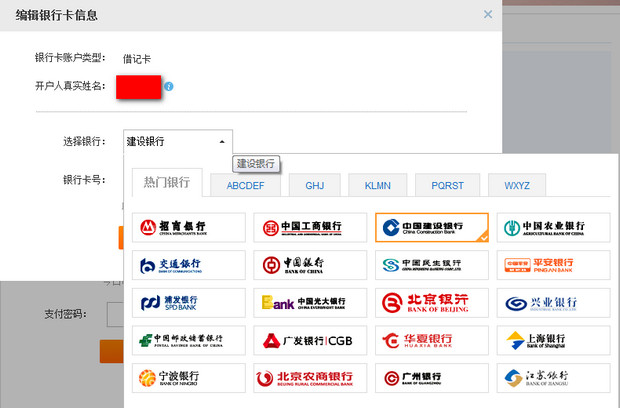620x408 pixels.
Task: Choose Bank of Communications 交通银行
Action: (x=189, y=265)
